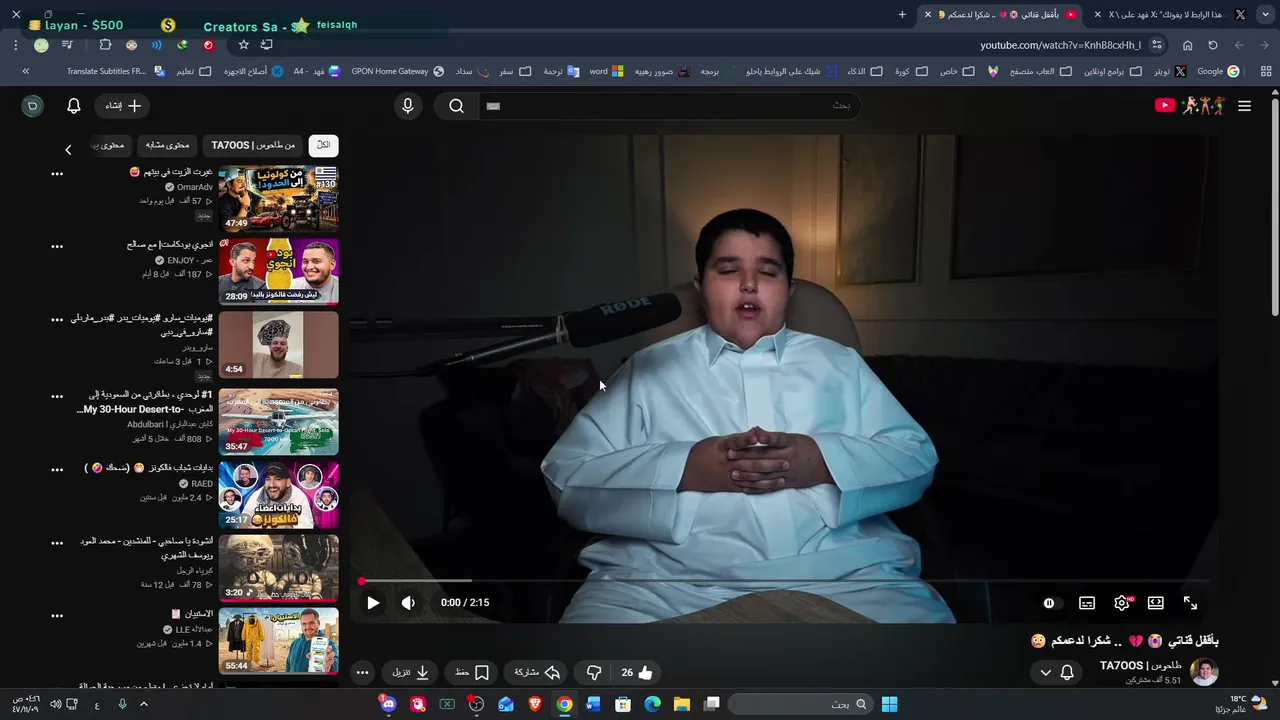Open browser extensions puzzle icon
This screenshot has width=1280, height=720.
(105, 45)
